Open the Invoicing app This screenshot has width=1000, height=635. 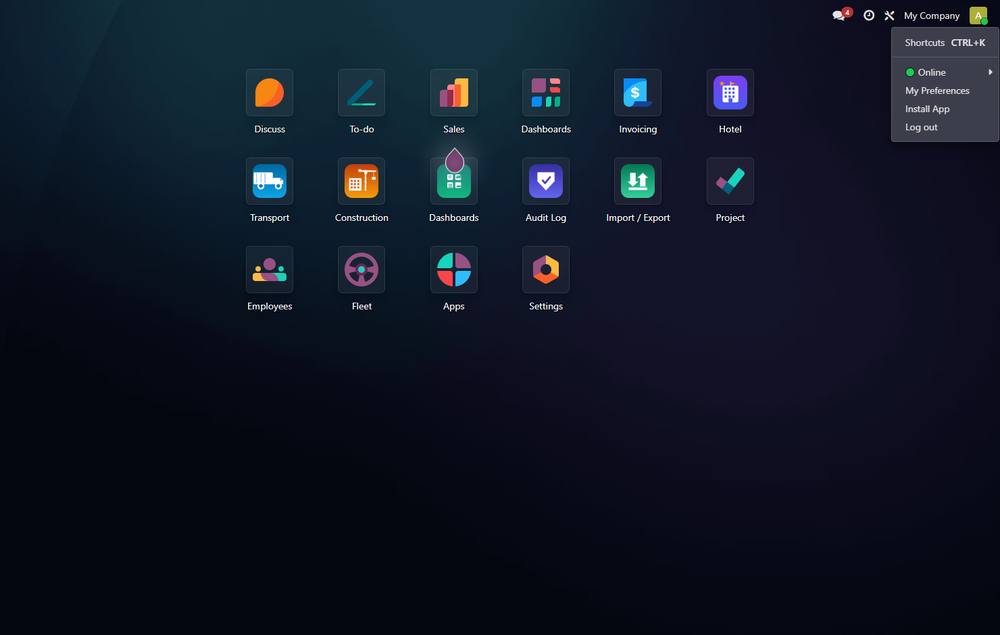tap(638, 93)
